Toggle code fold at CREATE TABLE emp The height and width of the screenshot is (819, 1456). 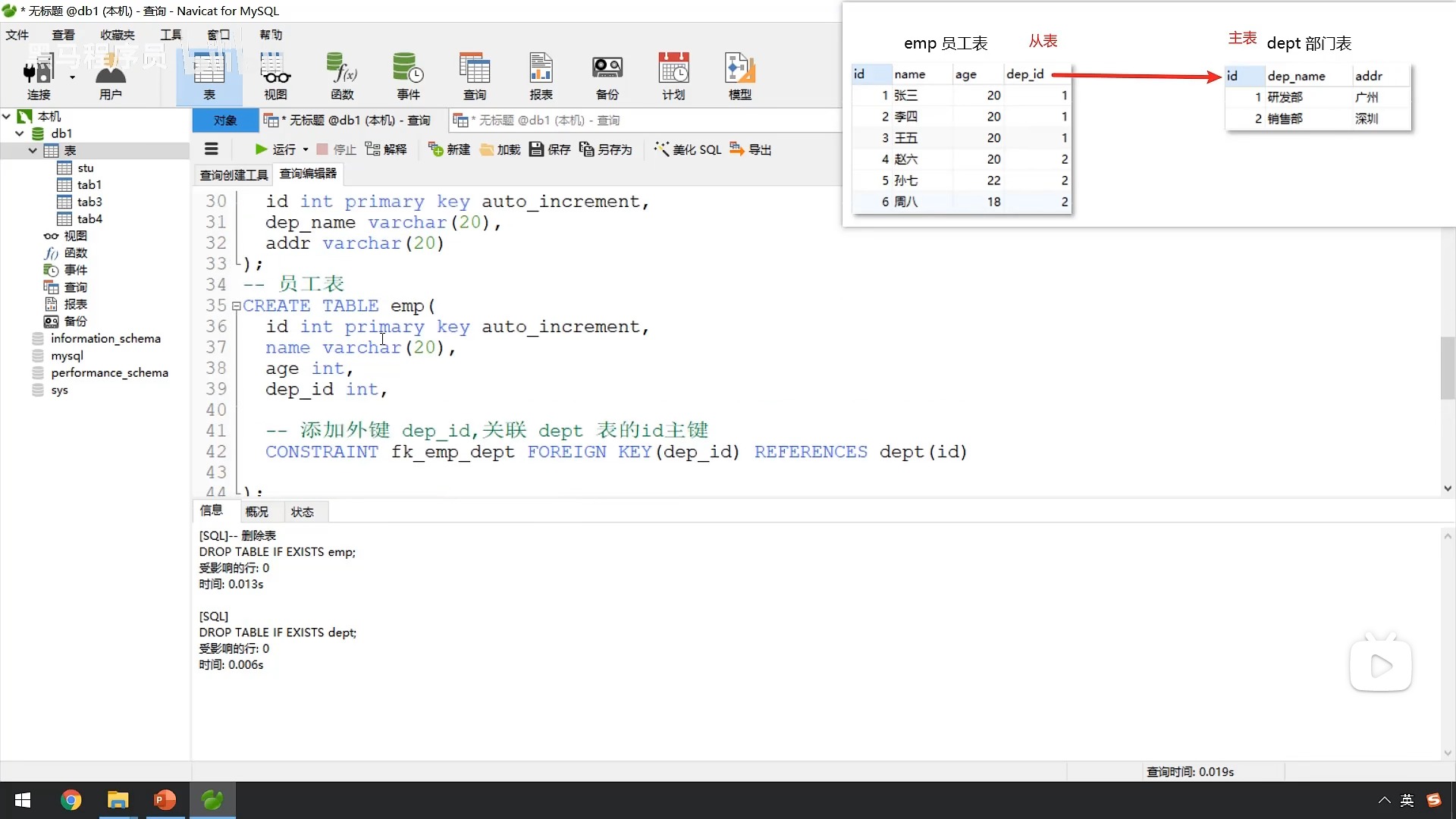click(237, 306)
